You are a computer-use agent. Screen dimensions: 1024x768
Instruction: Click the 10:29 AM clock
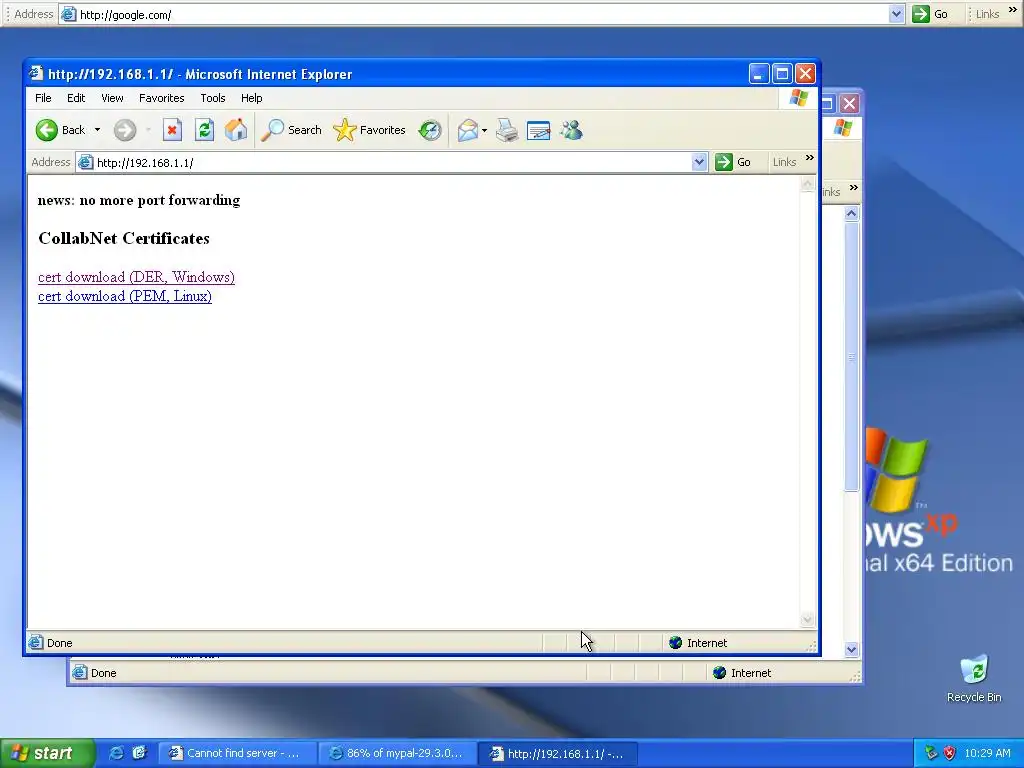[x=987, y=753]
